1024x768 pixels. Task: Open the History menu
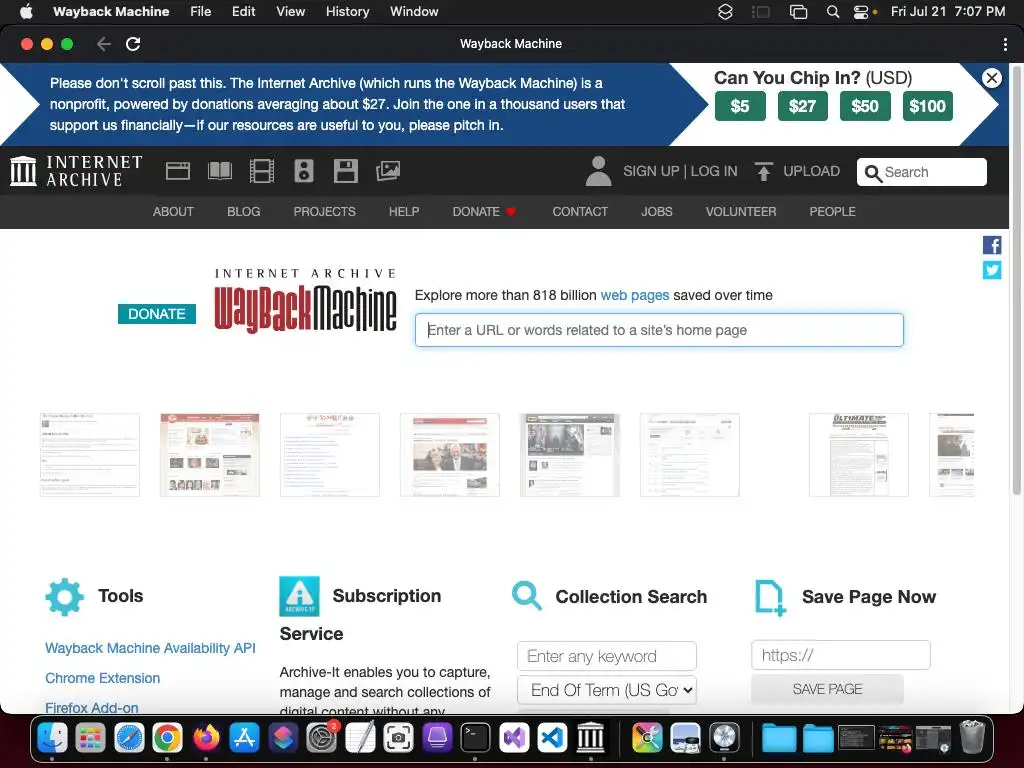pyautogui.click(x=347, y=12)
